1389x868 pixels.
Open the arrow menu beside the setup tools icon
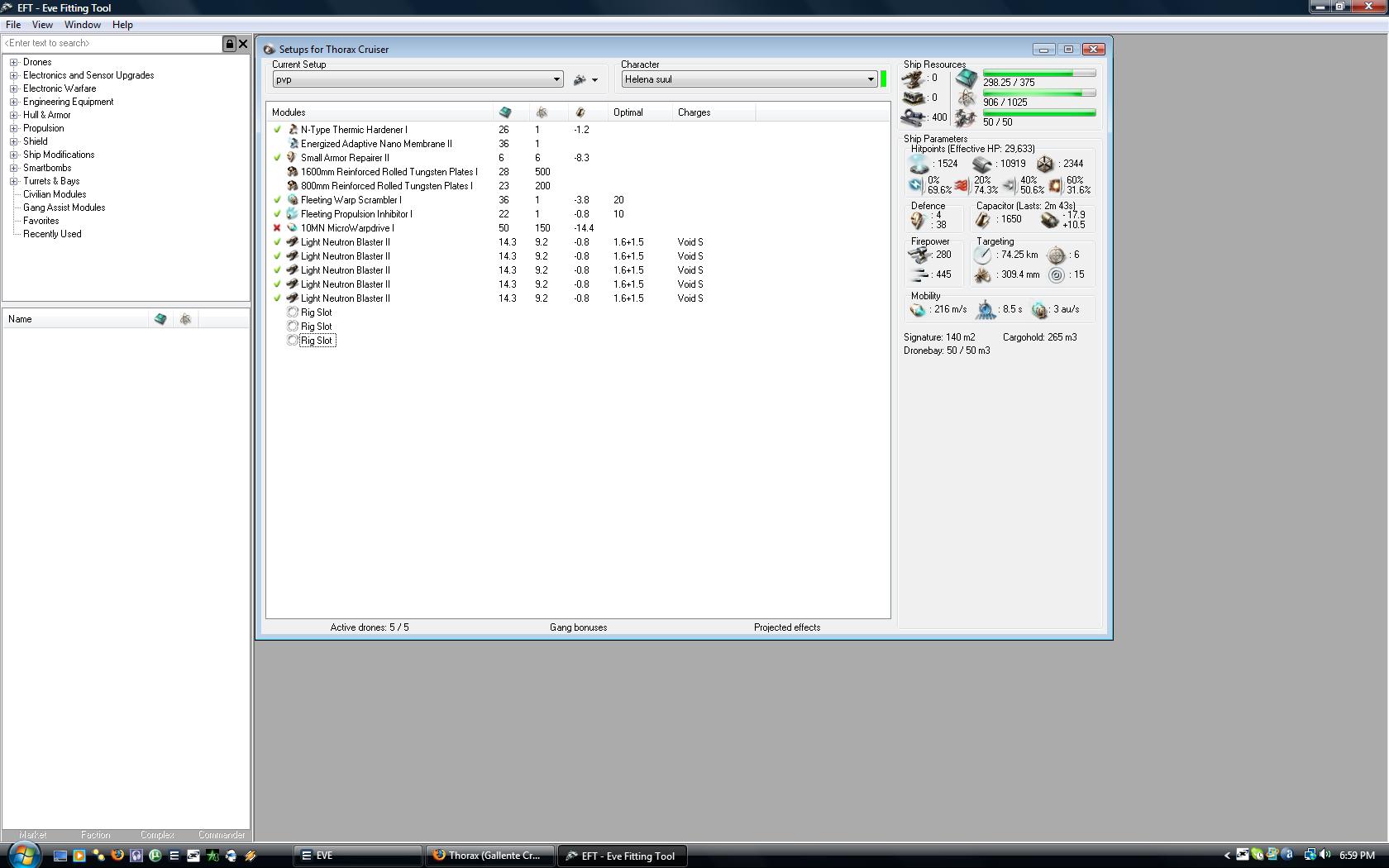click(x=594, y=80)
